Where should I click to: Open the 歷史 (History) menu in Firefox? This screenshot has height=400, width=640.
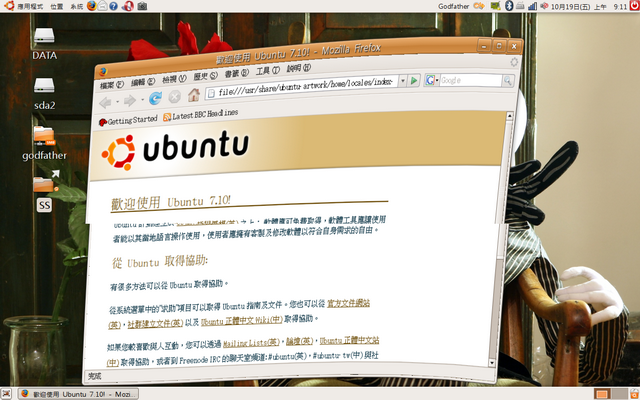click(x=205, y=76)
